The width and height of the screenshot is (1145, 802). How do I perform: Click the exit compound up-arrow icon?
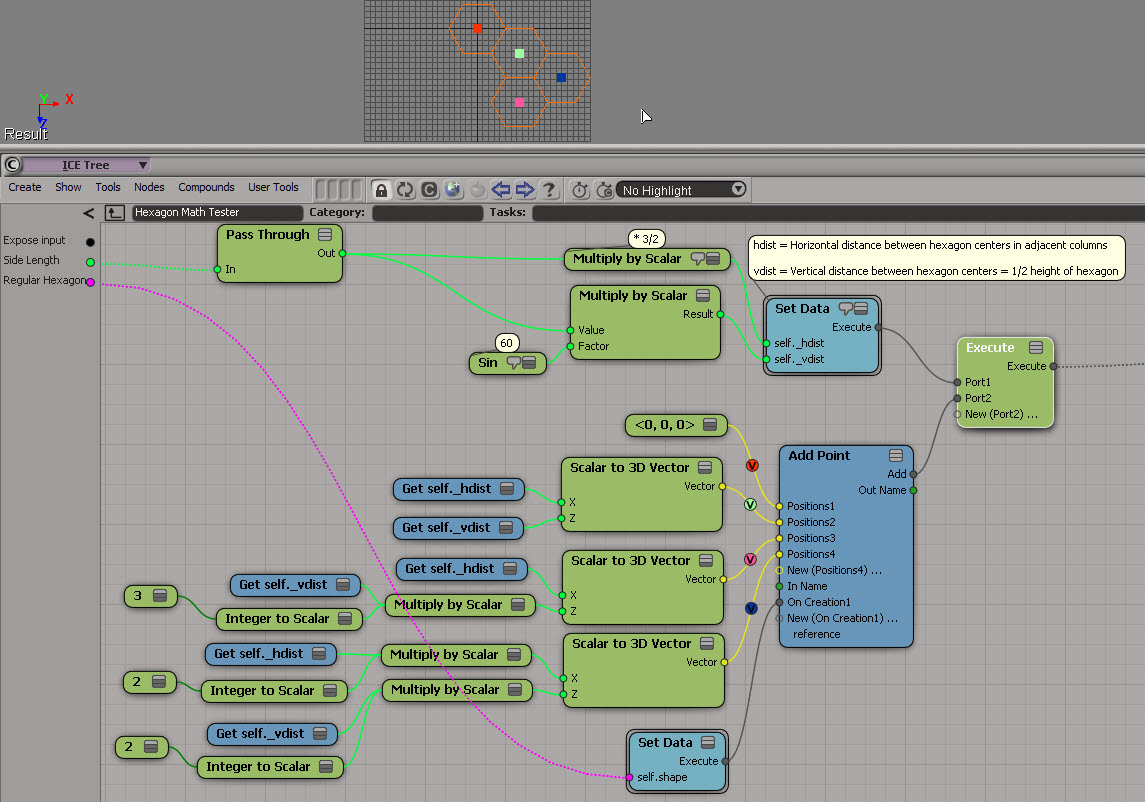(116, 213)
